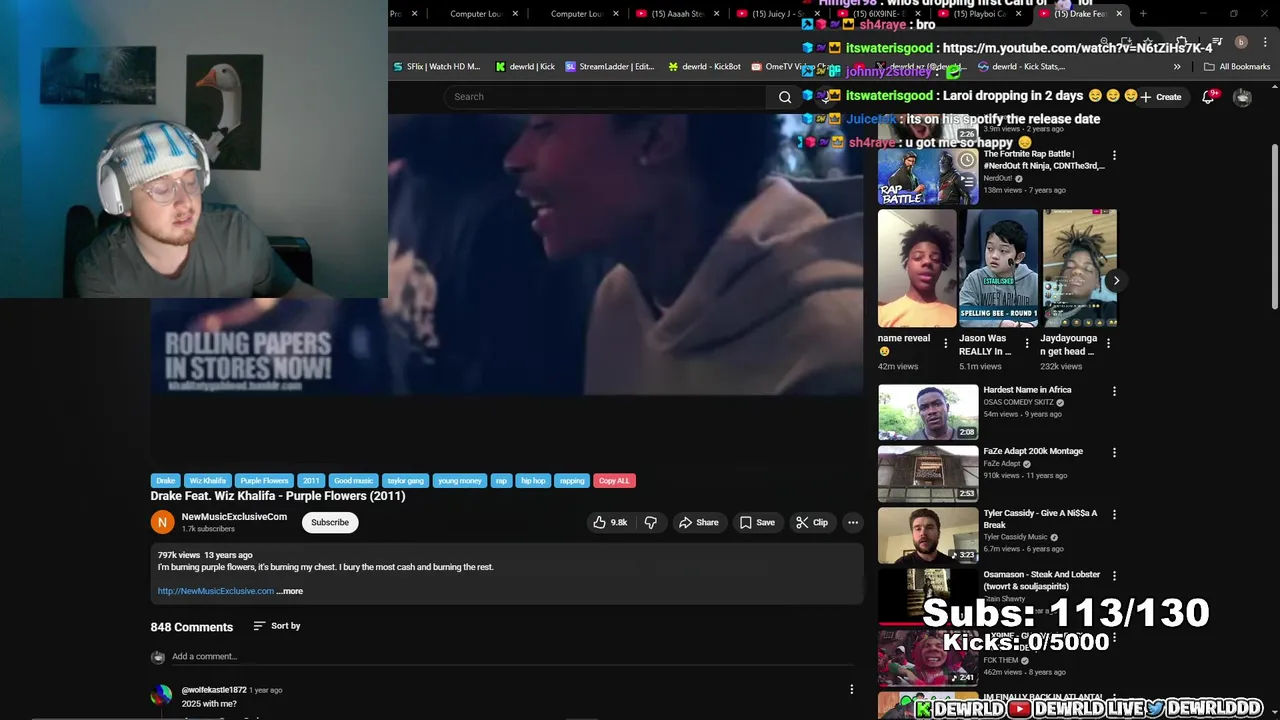Expand the bookmarks overflow chevron
Image resolution: width=1280 pixels, height=720 pixels.
click(1177, 67)
